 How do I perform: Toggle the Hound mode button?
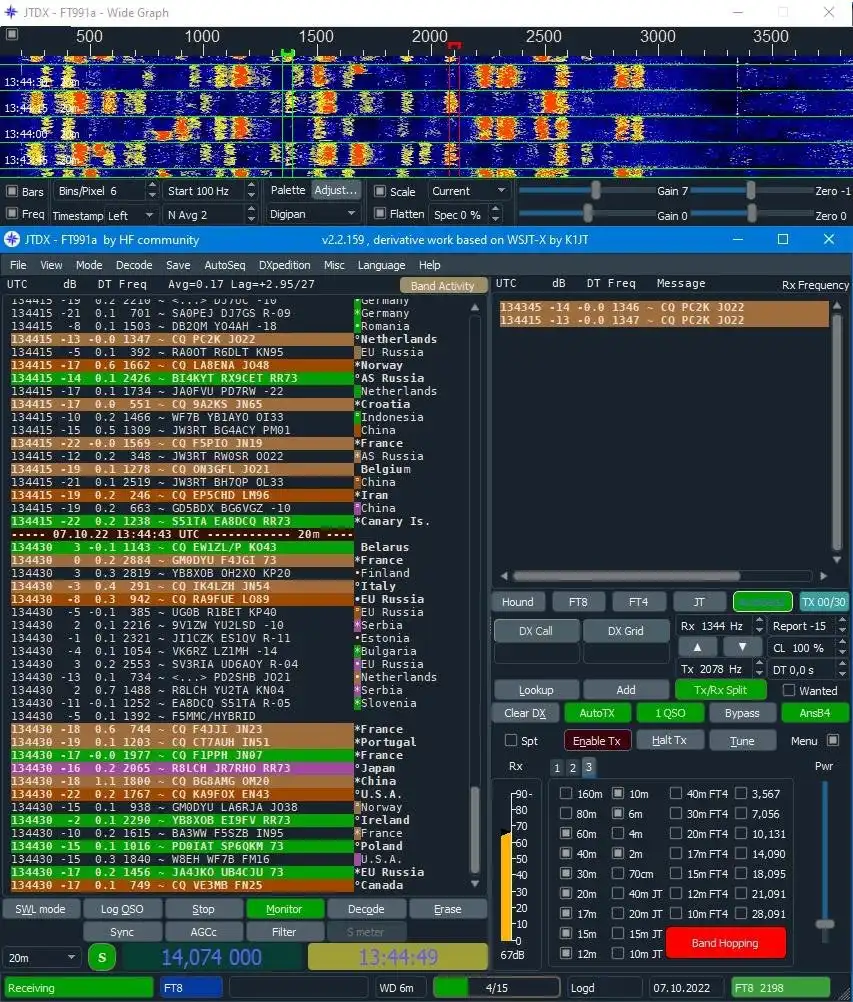[518, 601]
